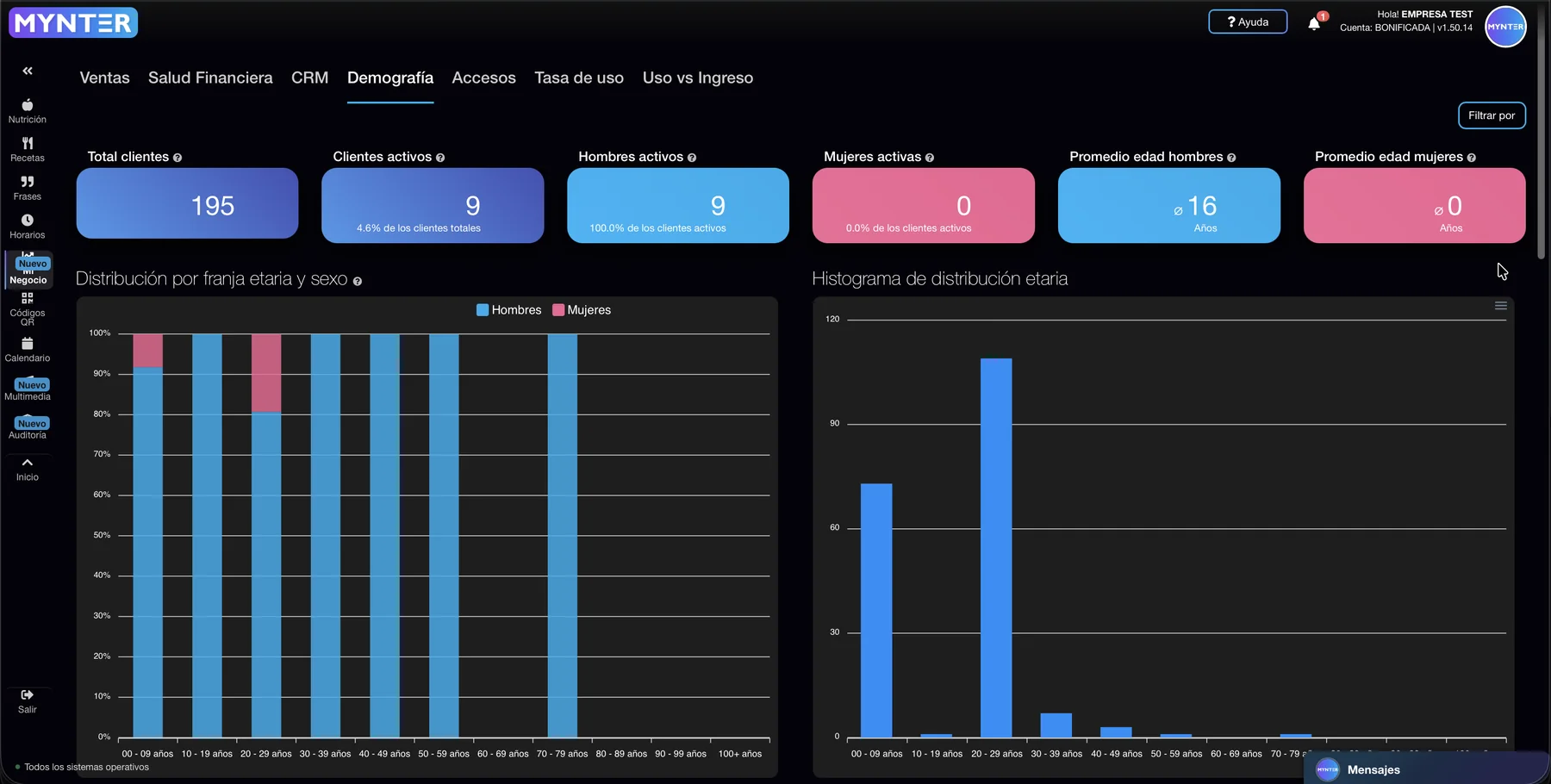
Task: Open the Mensajes chat widget
Action: pos(1426,769)
